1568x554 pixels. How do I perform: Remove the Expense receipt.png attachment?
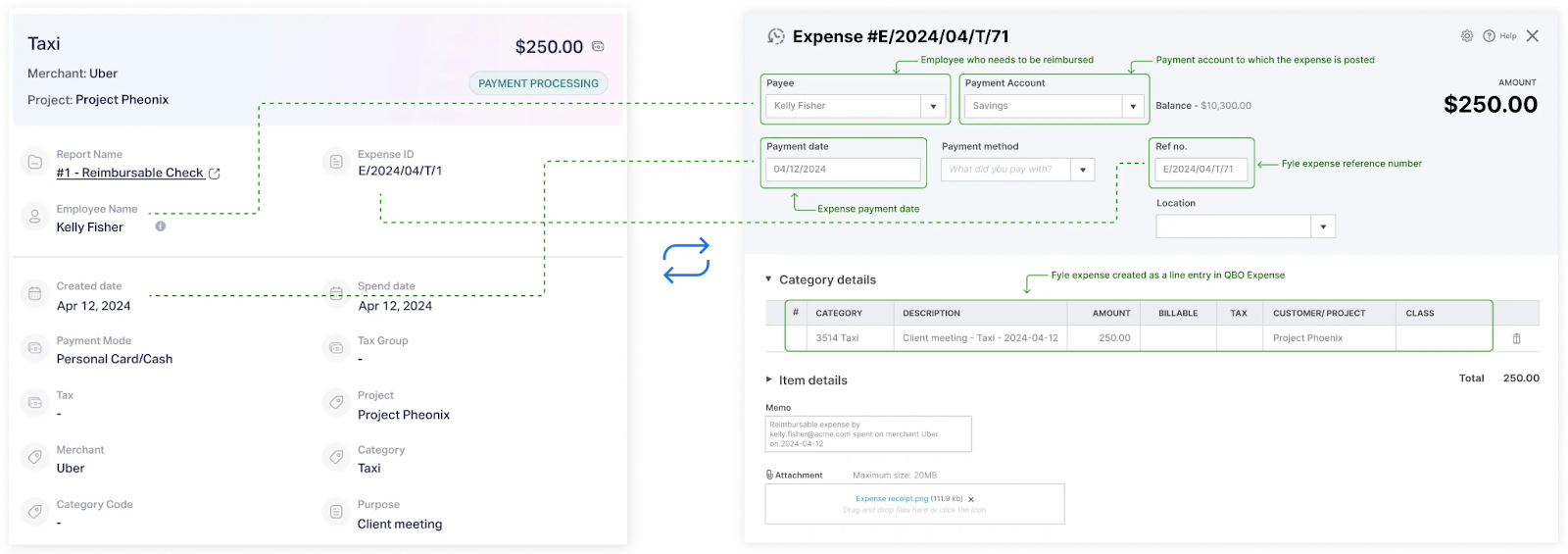tap(971, 499)
